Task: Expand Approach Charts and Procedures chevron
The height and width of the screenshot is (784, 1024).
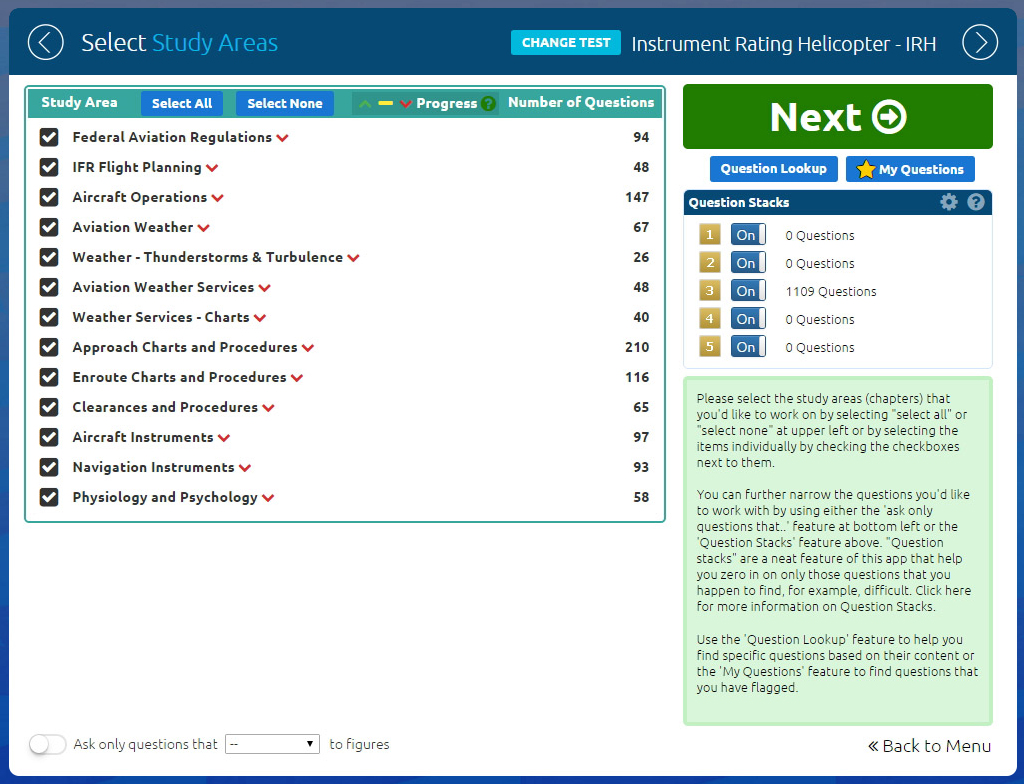Action: coord(308,348)
